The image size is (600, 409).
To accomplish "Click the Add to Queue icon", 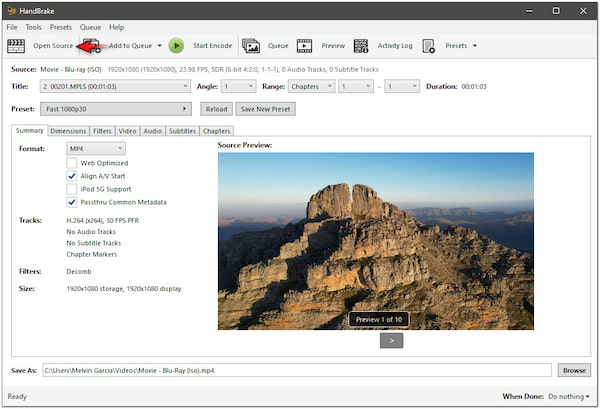I will tap(92, 45).
